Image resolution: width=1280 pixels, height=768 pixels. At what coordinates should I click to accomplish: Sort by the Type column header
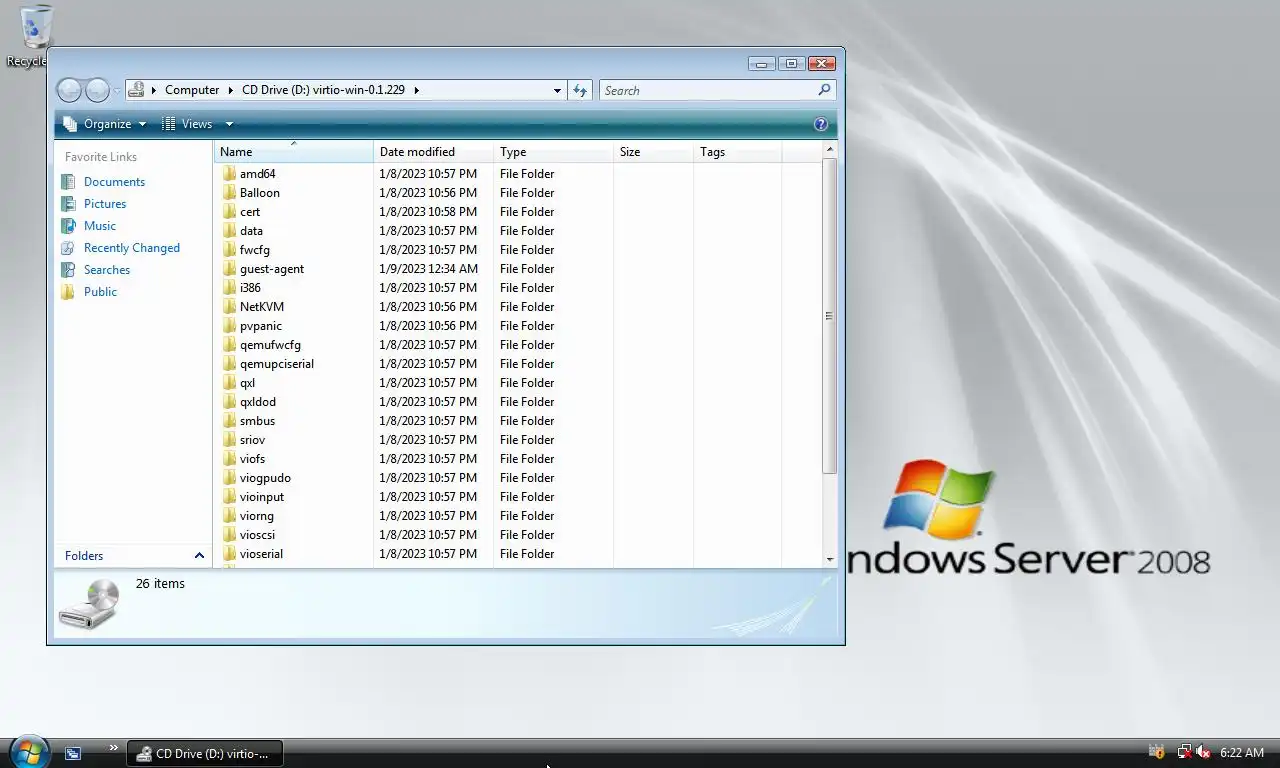tap(554, 152)
